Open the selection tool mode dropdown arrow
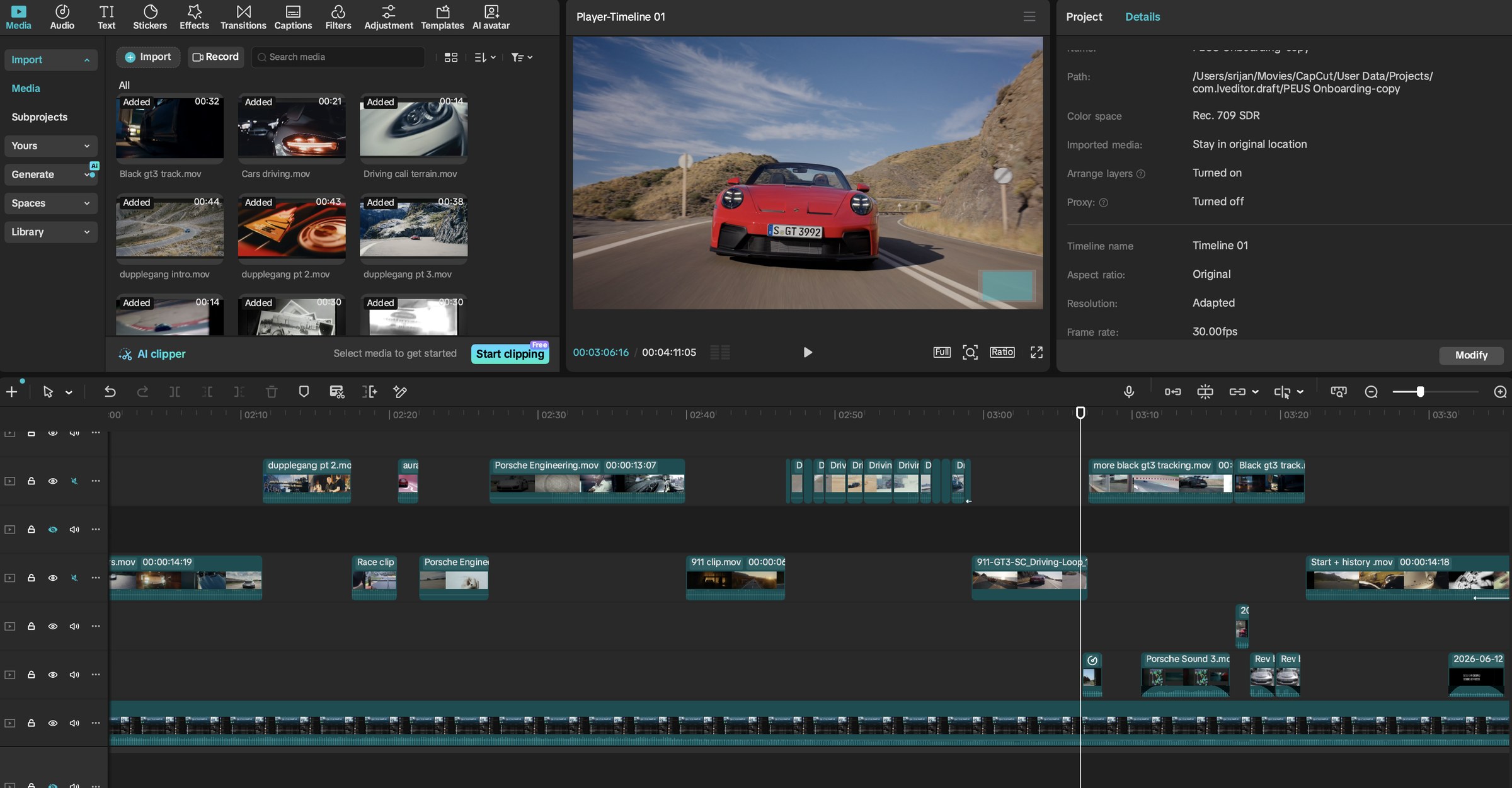 point(69,392)
